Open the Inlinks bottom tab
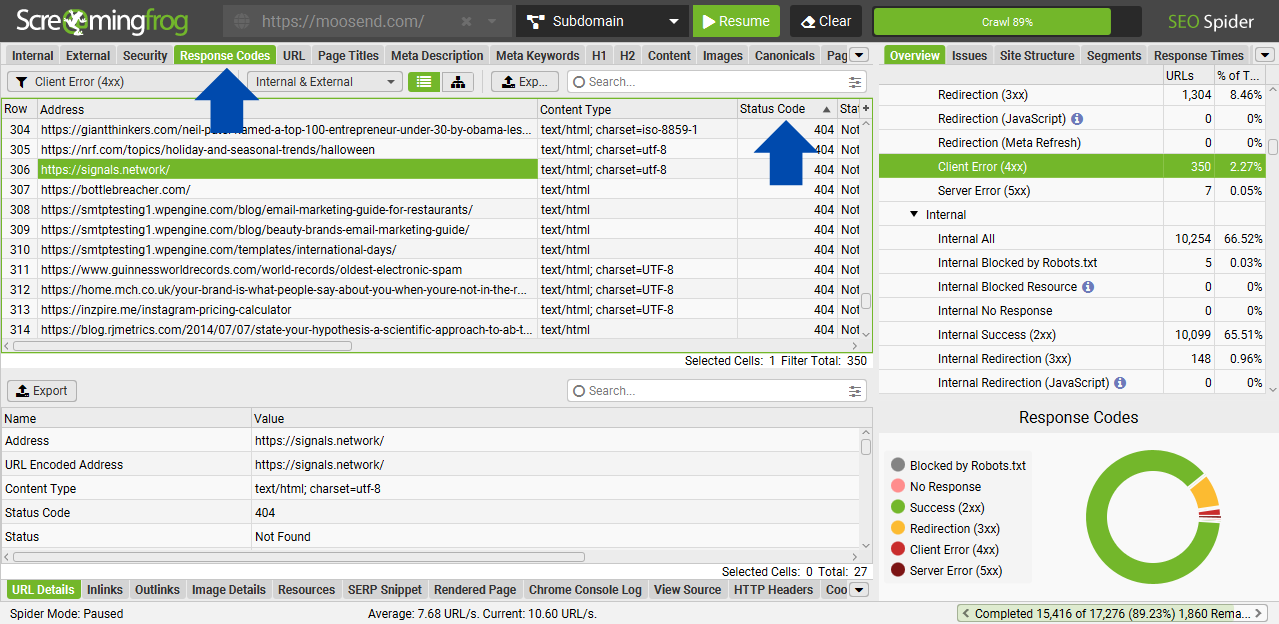1279x624 pixels. coord(105,590)
